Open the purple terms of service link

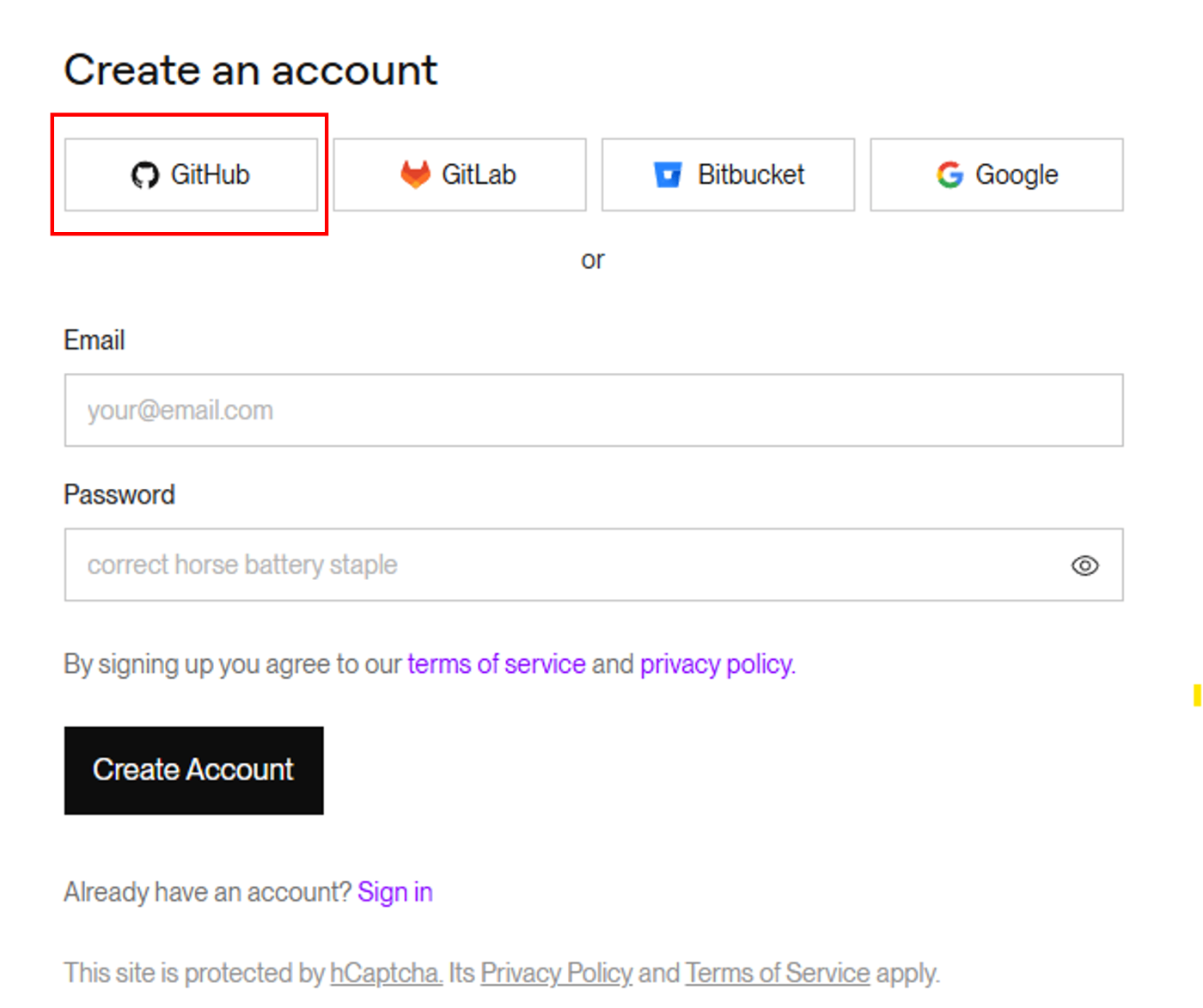pyautogui.click(x=497, y=664)
